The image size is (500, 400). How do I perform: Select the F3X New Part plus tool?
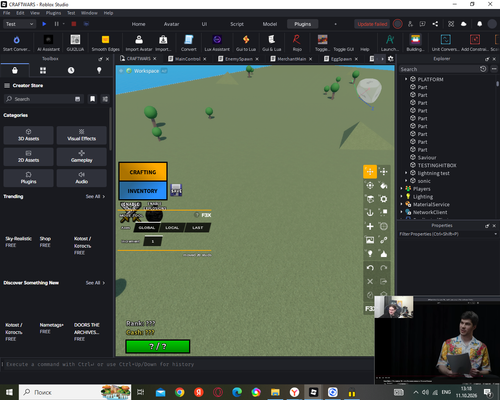click(x=370, y=226)
